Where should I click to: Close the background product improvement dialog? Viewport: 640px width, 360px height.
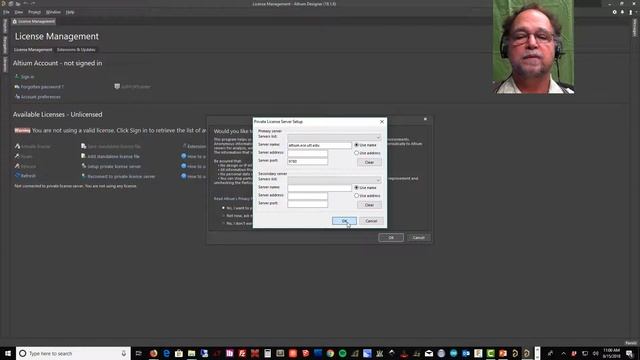pos(425,119)
